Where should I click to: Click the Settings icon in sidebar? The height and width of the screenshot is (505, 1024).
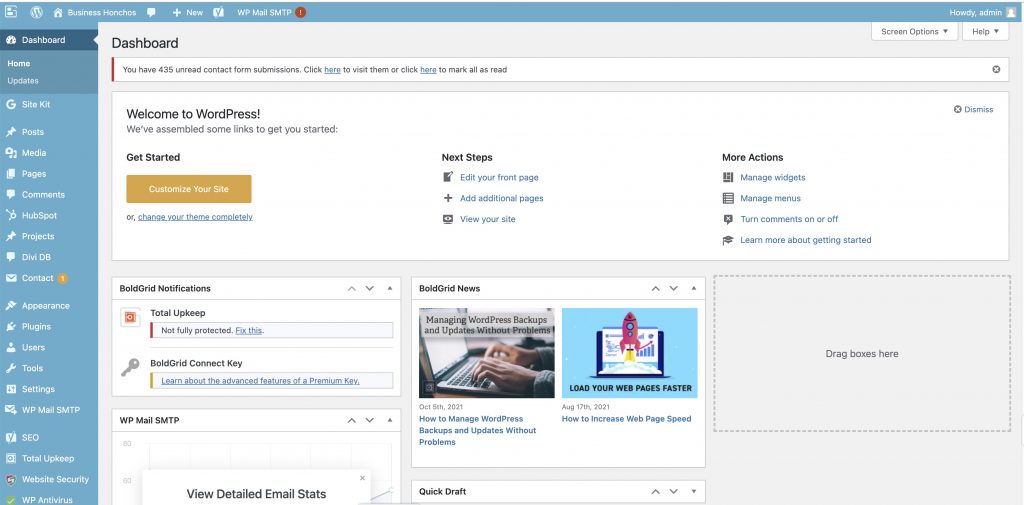click(11, 389)
